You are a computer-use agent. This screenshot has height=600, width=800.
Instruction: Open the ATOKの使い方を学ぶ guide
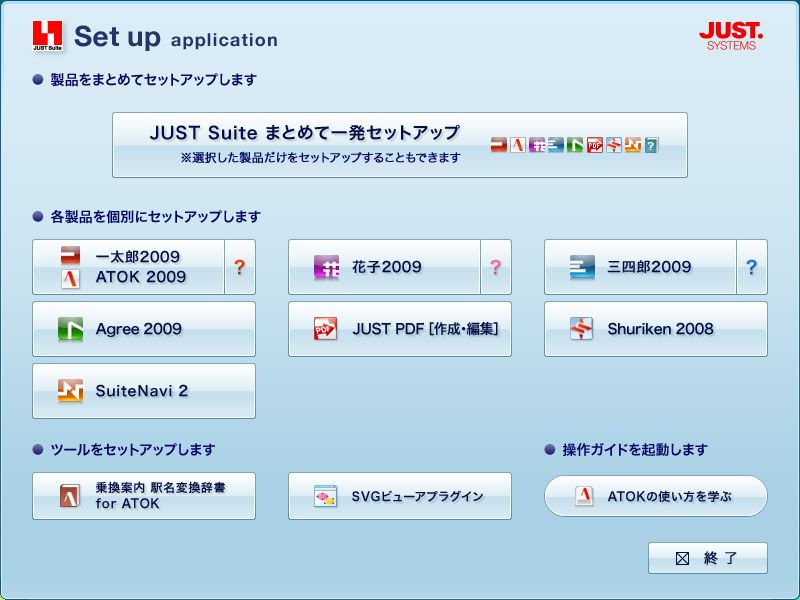tap(656, 496)
